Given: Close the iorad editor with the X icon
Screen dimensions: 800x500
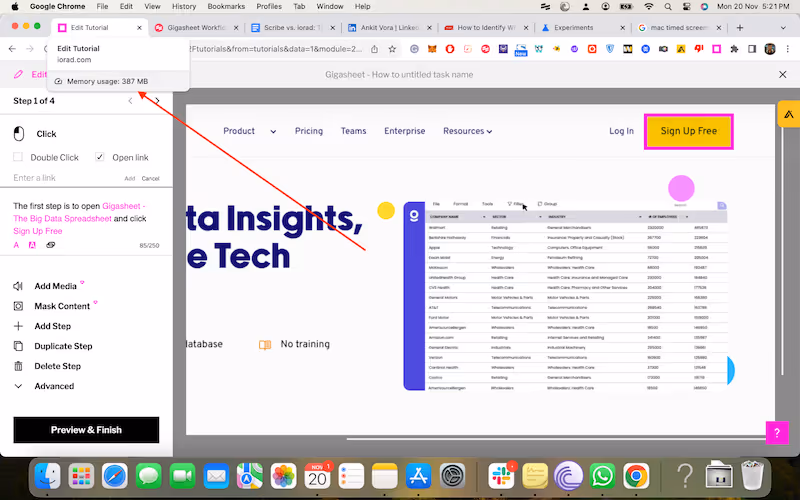Looking at the screenshot, I should [783, 74].
